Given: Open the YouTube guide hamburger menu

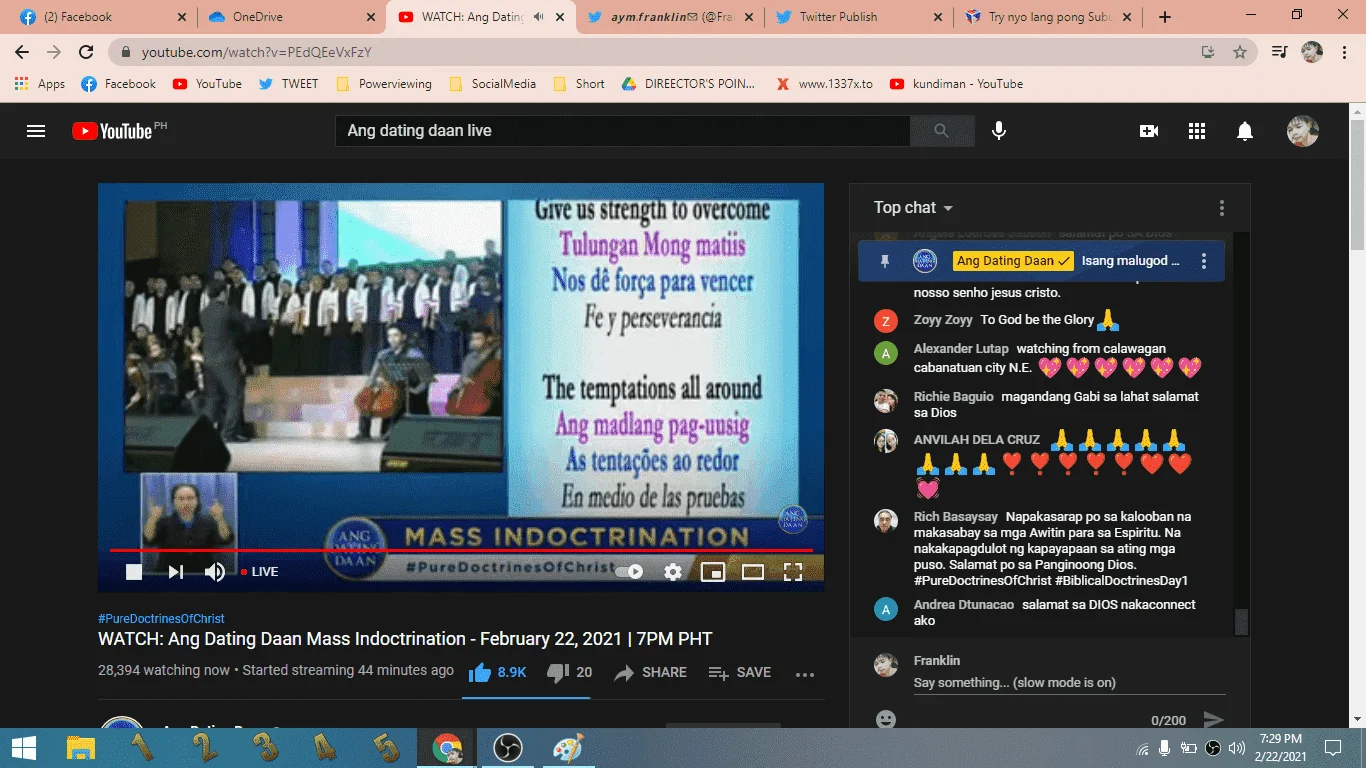Looking at the screenshot, I should 36,131.
